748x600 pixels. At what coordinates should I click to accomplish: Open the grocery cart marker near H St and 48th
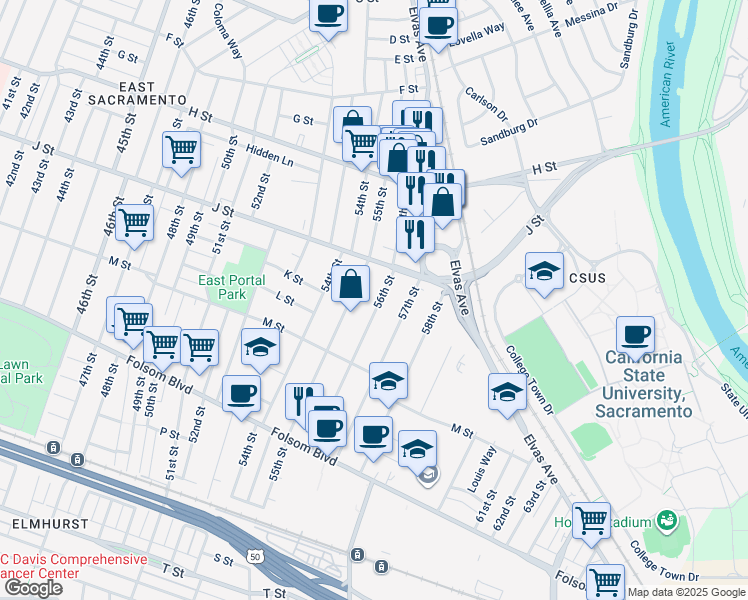click(x=181, y=151)
